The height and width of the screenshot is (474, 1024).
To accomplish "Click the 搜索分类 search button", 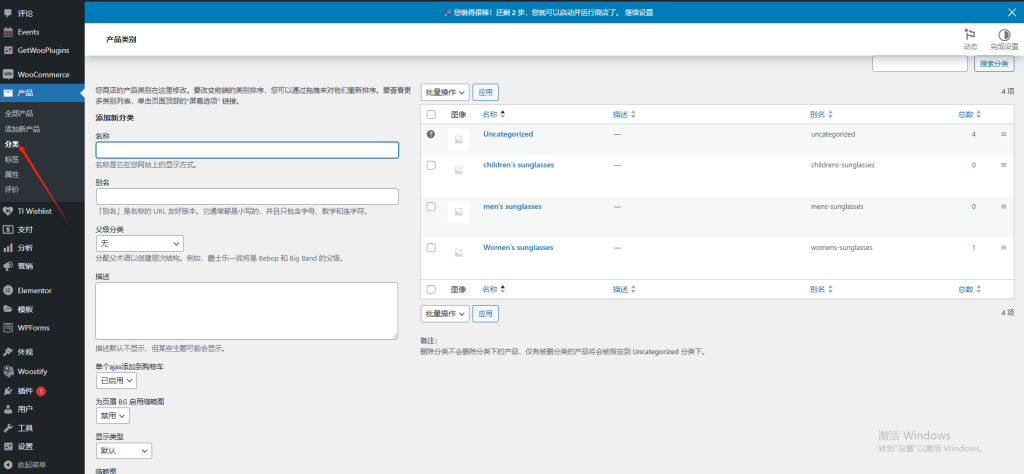I will click(994, 63).
